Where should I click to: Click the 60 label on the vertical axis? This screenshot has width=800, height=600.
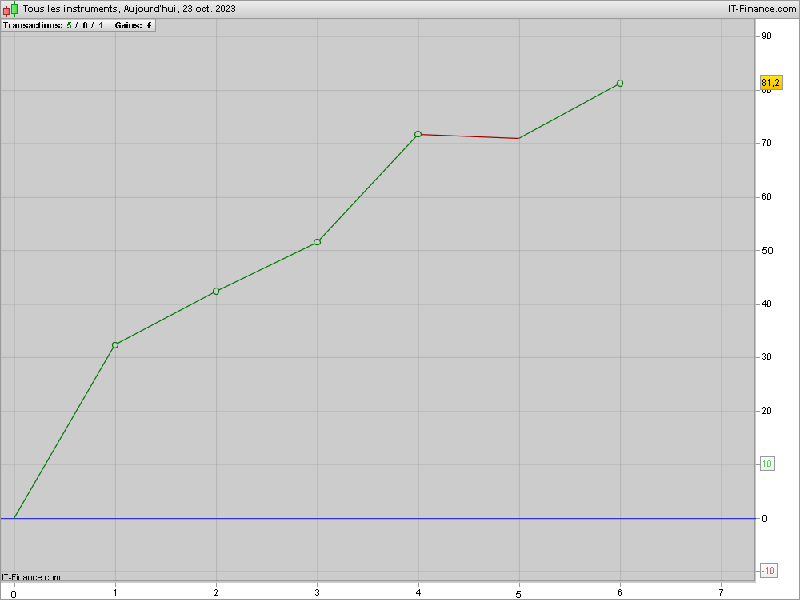click(x=766, y=196)
